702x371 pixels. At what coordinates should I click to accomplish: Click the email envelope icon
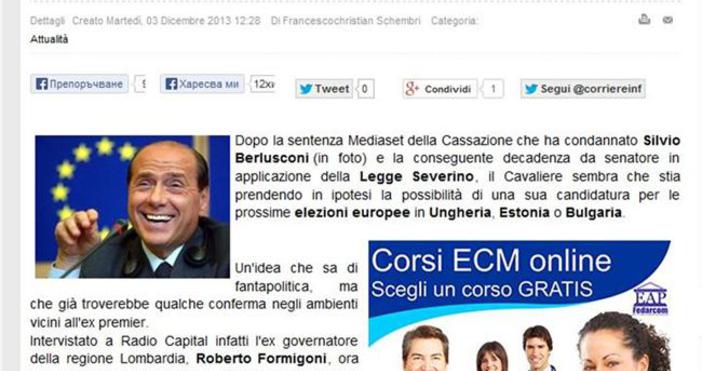coord(668,20)
